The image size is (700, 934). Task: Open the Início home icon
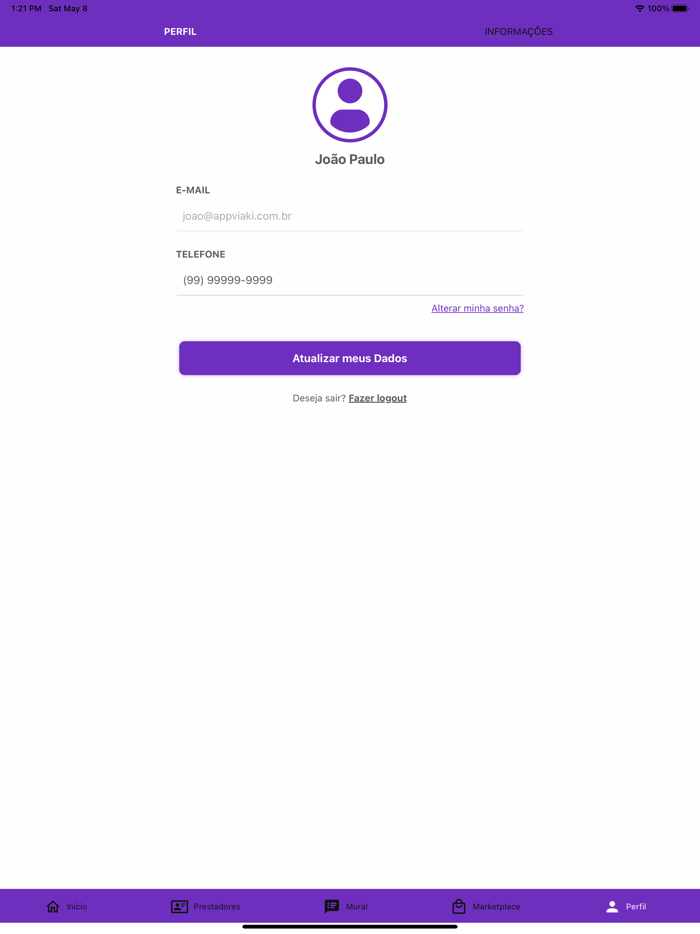point(51,906)
